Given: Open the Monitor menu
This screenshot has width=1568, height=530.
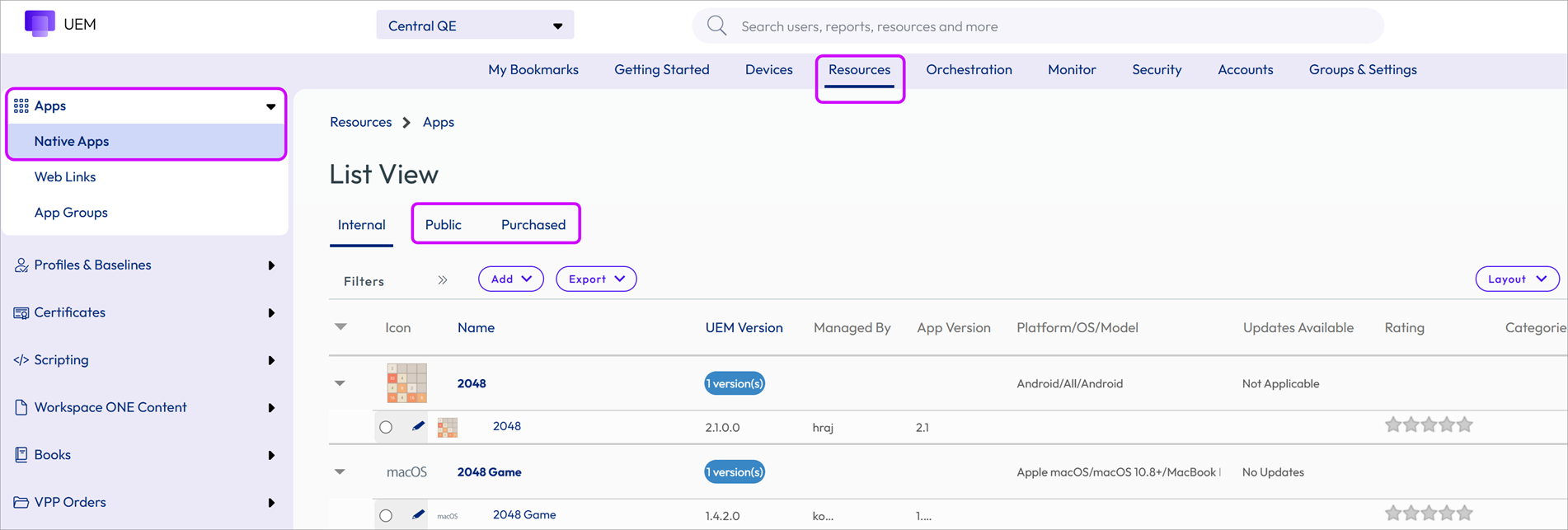Looking at the screenshot, I should [x=1072, y=69].
